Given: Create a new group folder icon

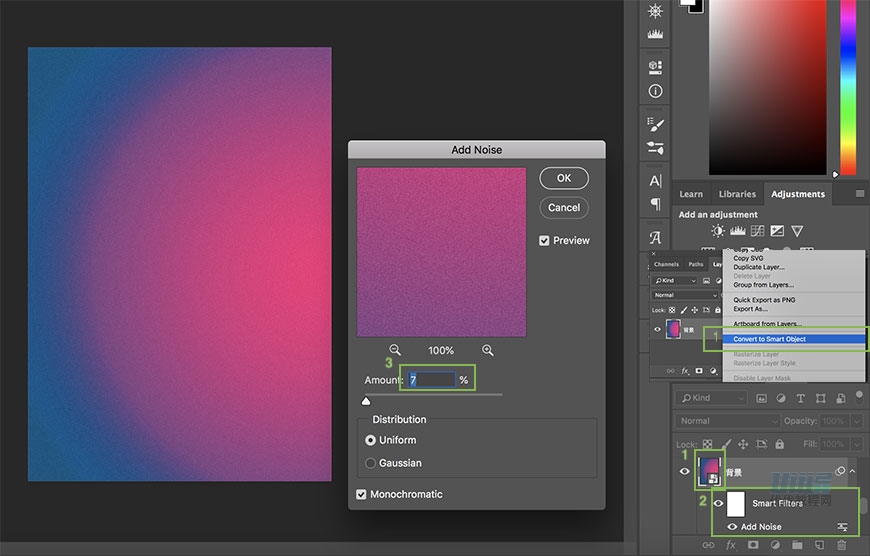Looking at the screenshot, I should coord(797,545).
